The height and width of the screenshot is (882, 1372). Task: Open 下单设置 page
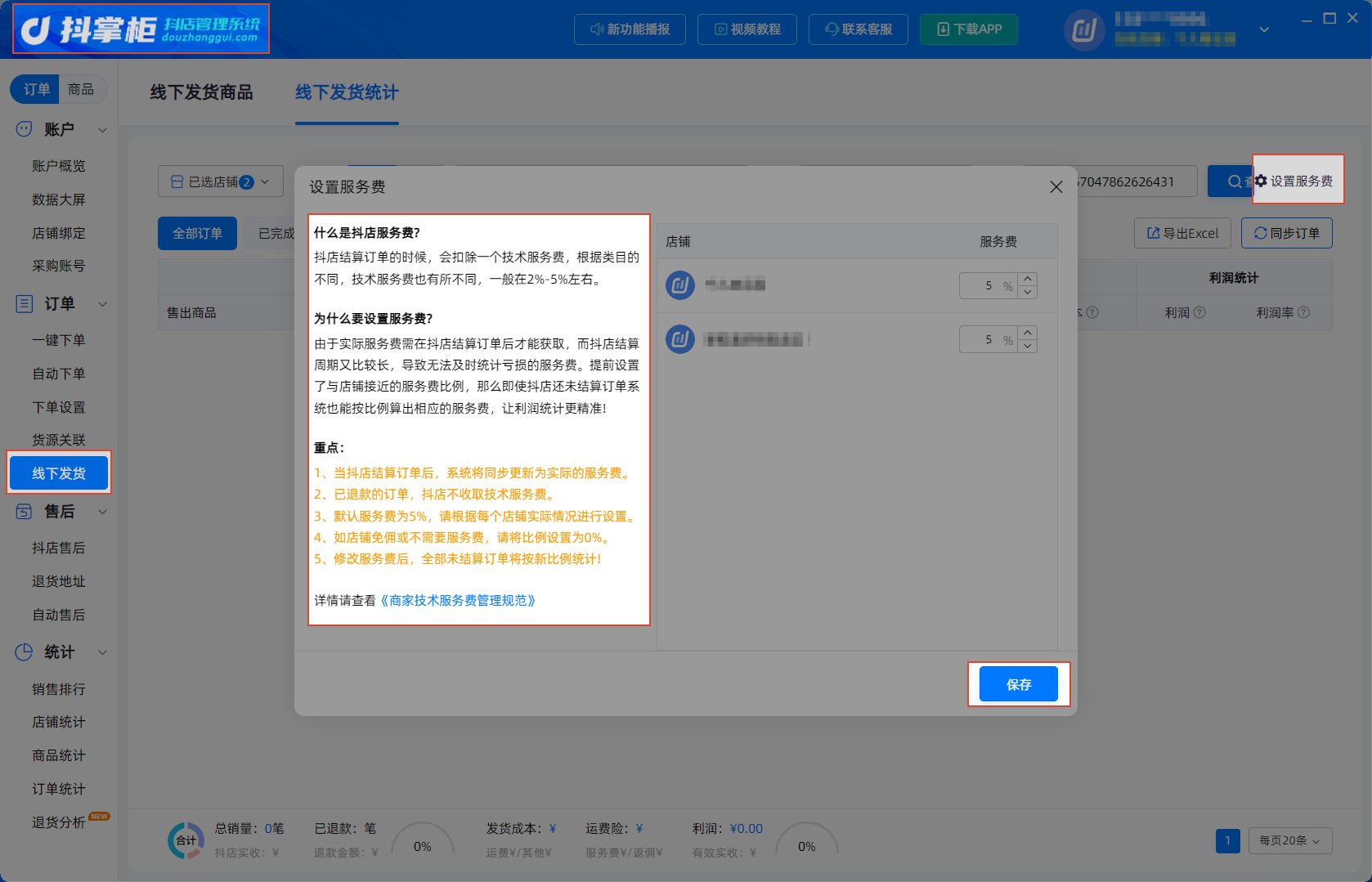(x=59, y=407)
